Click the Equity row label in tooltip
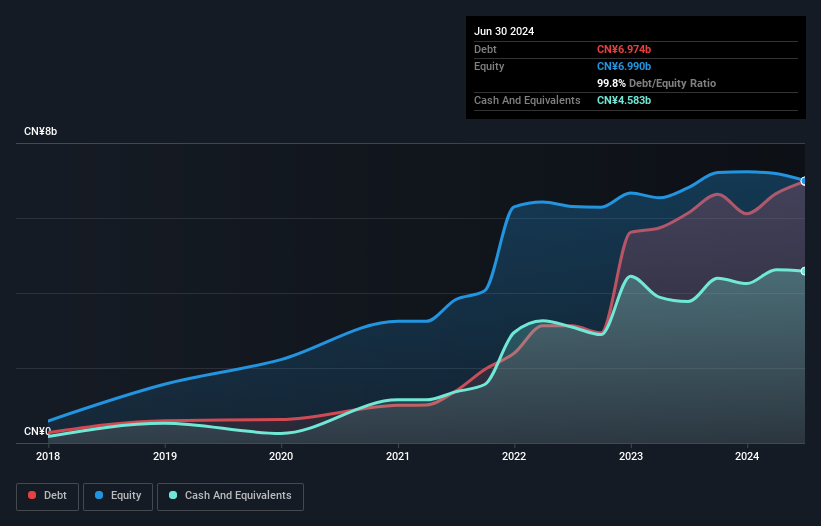 tap(489, 66)
